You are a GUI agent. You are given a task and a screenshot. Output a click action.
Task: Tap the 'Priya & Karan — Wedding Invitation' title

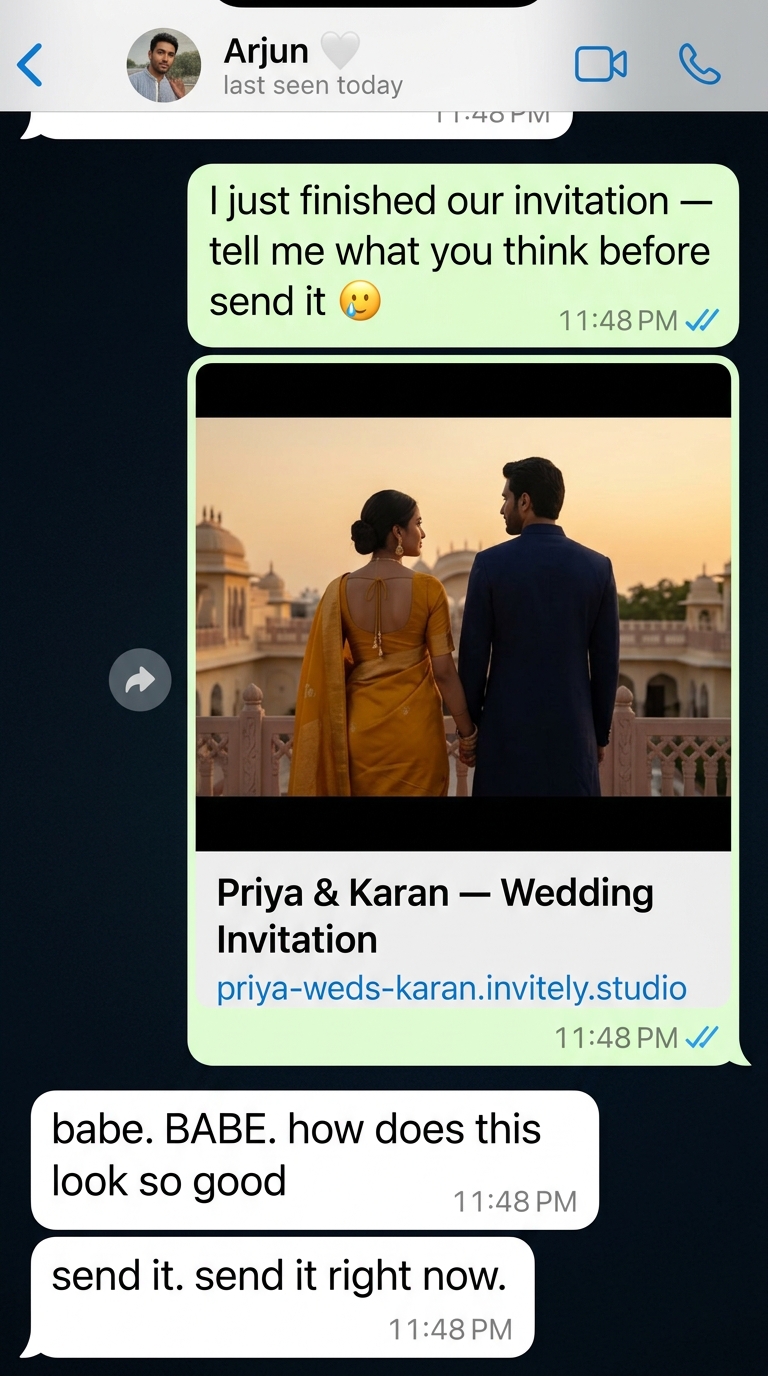point(435,916)
